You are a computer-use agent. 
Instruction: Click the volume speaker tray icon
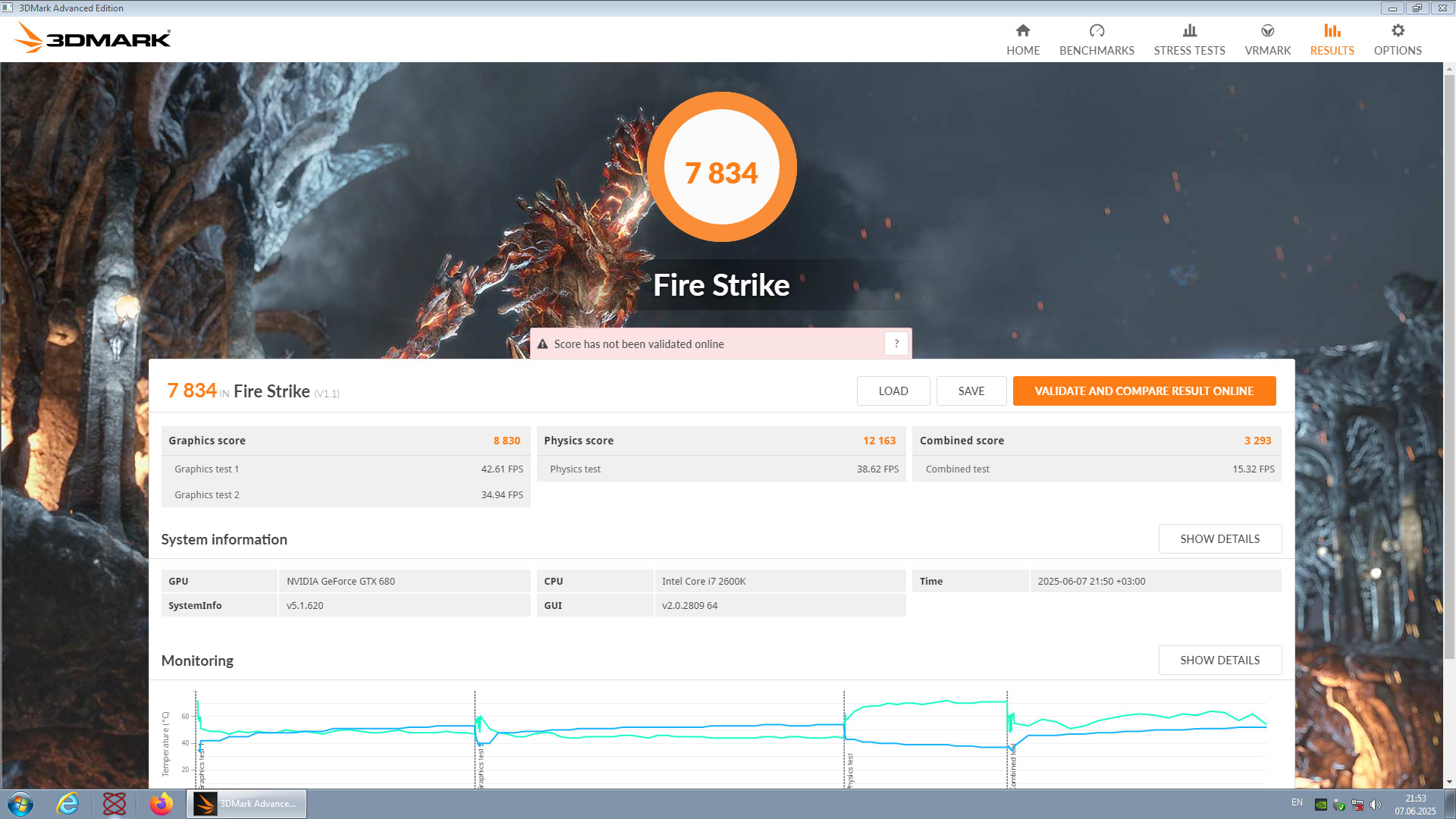pyautogui.click(x=1376, y=805)
